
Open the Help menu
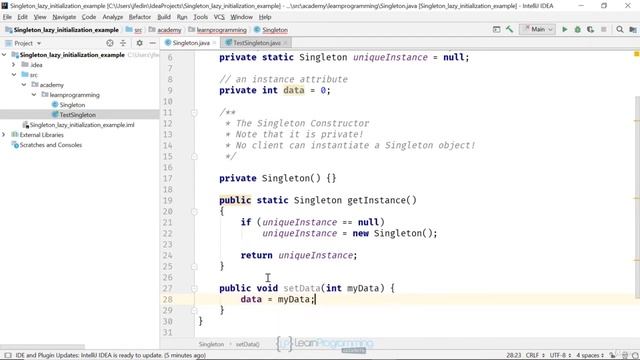coord(265,17)
